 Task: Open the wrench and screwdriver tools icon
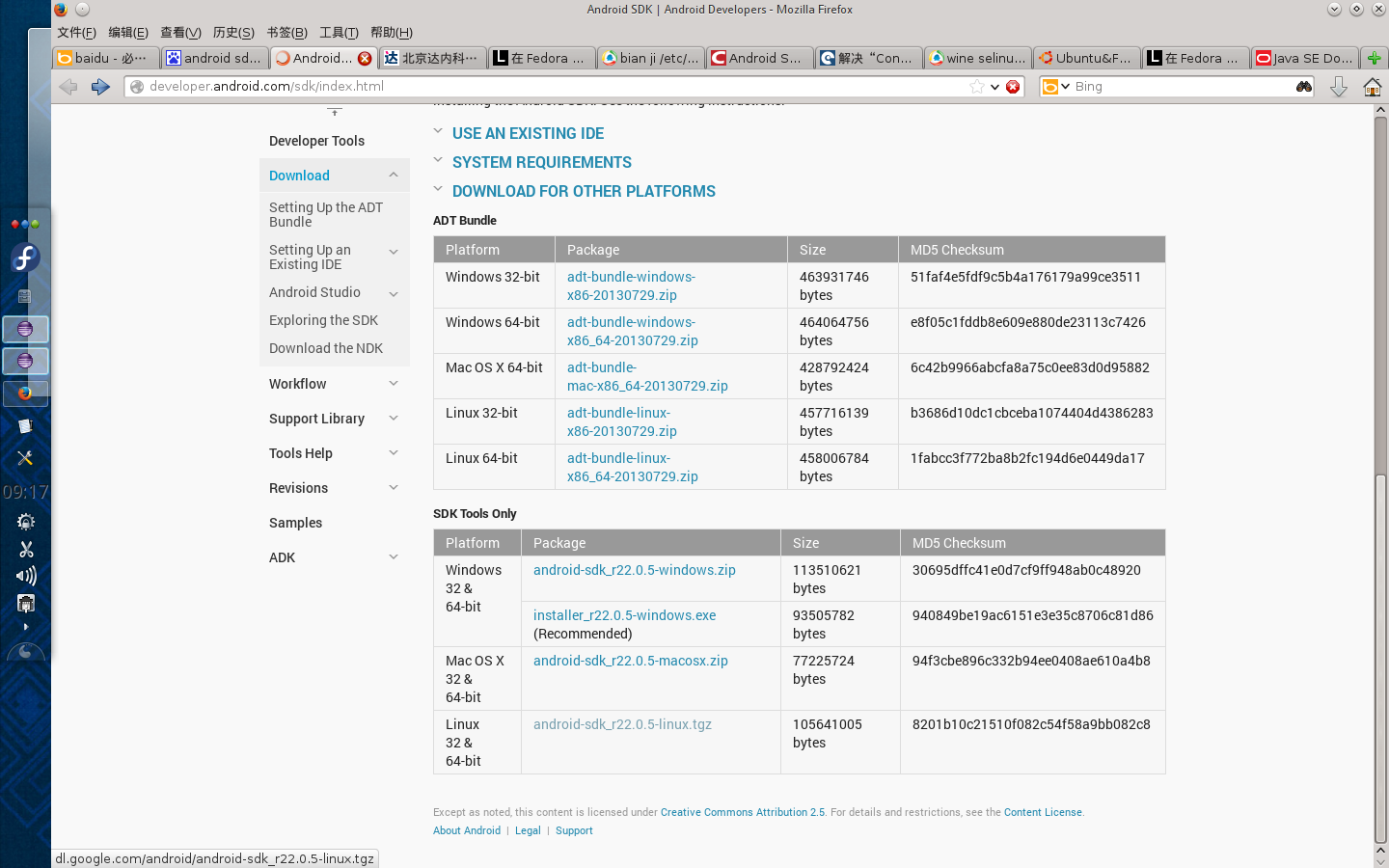pos(25,458)
